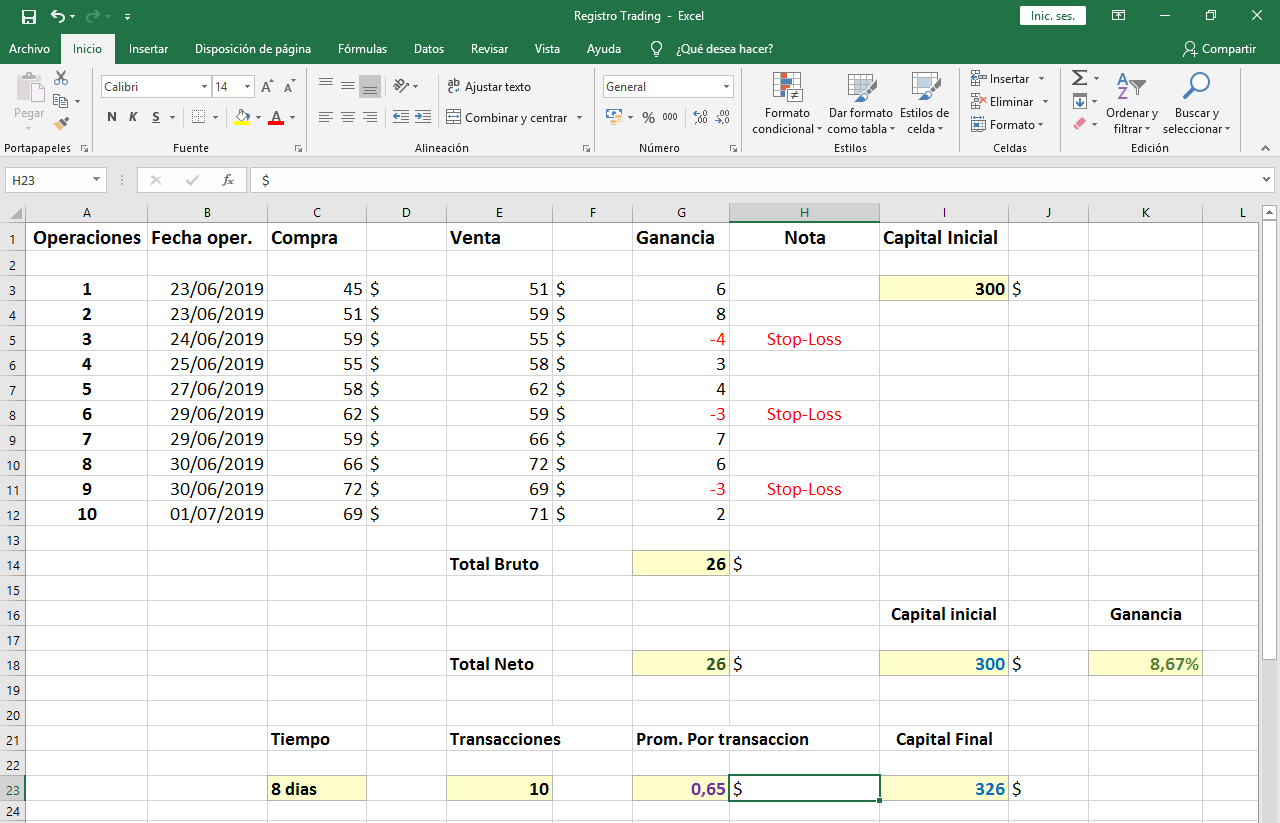Image resolution: width=1280 pixels, height=823 pixels.
Task: Open font color dropdown arrow
Action: click(x=292, y=117)
